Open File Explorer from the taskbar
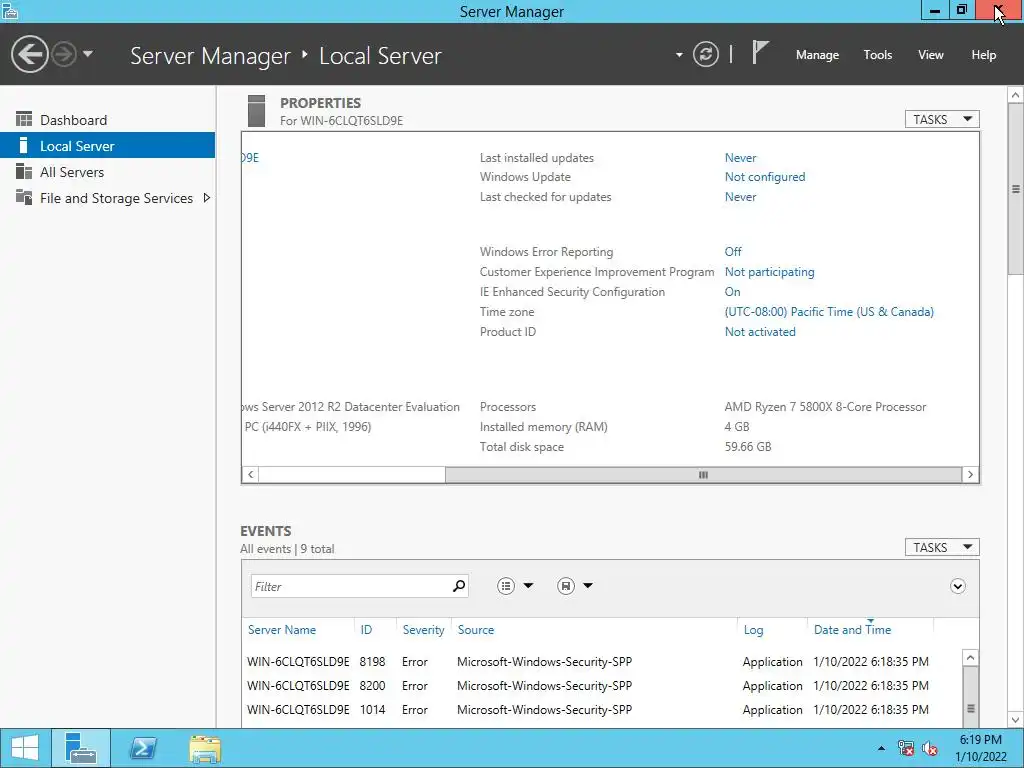 tap(205, 748)
